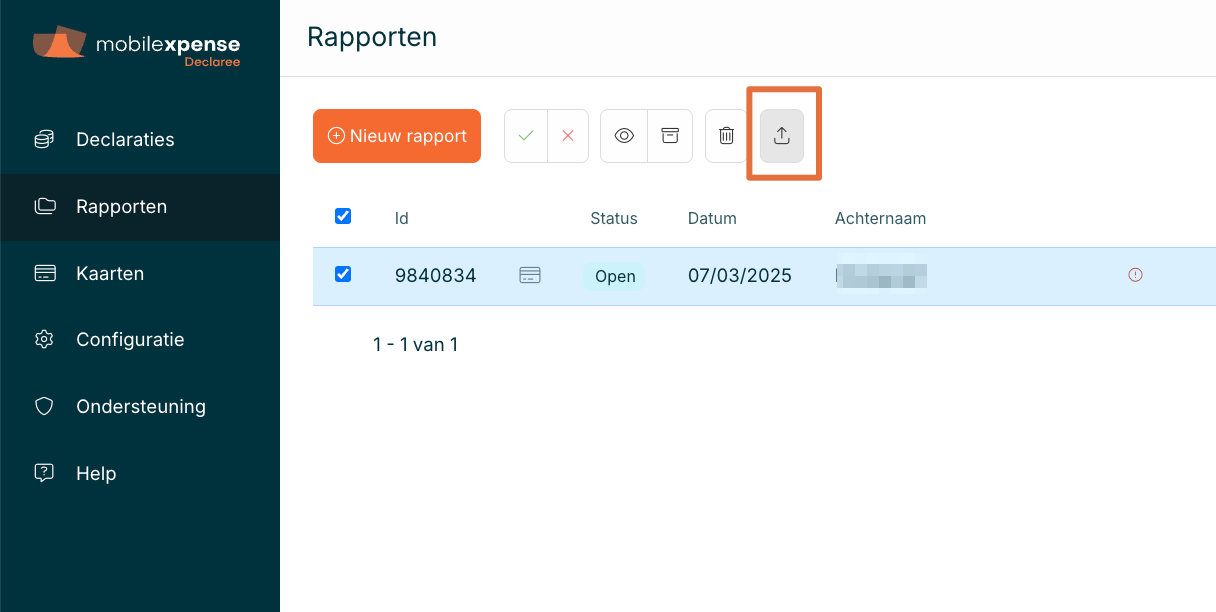Open Declaraties in the sidebar
Image resolution: width=1216 pixels, height=612 pixels.
[125, 139]
